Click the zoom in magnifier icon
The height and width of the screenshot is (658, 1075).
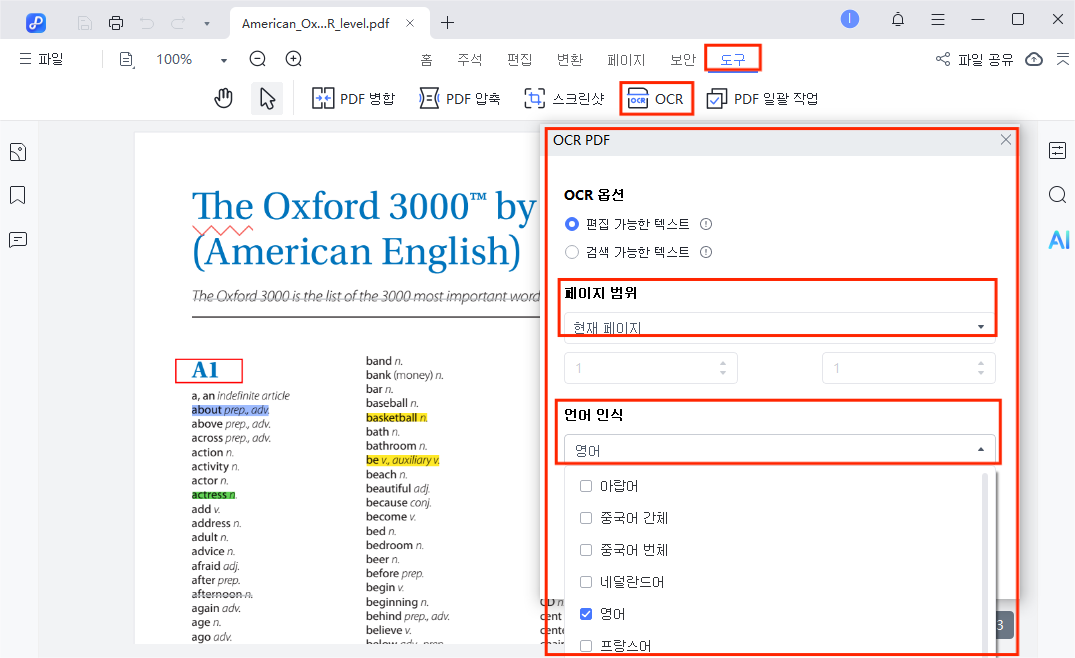pyautogui.click(x=292, y=59)
